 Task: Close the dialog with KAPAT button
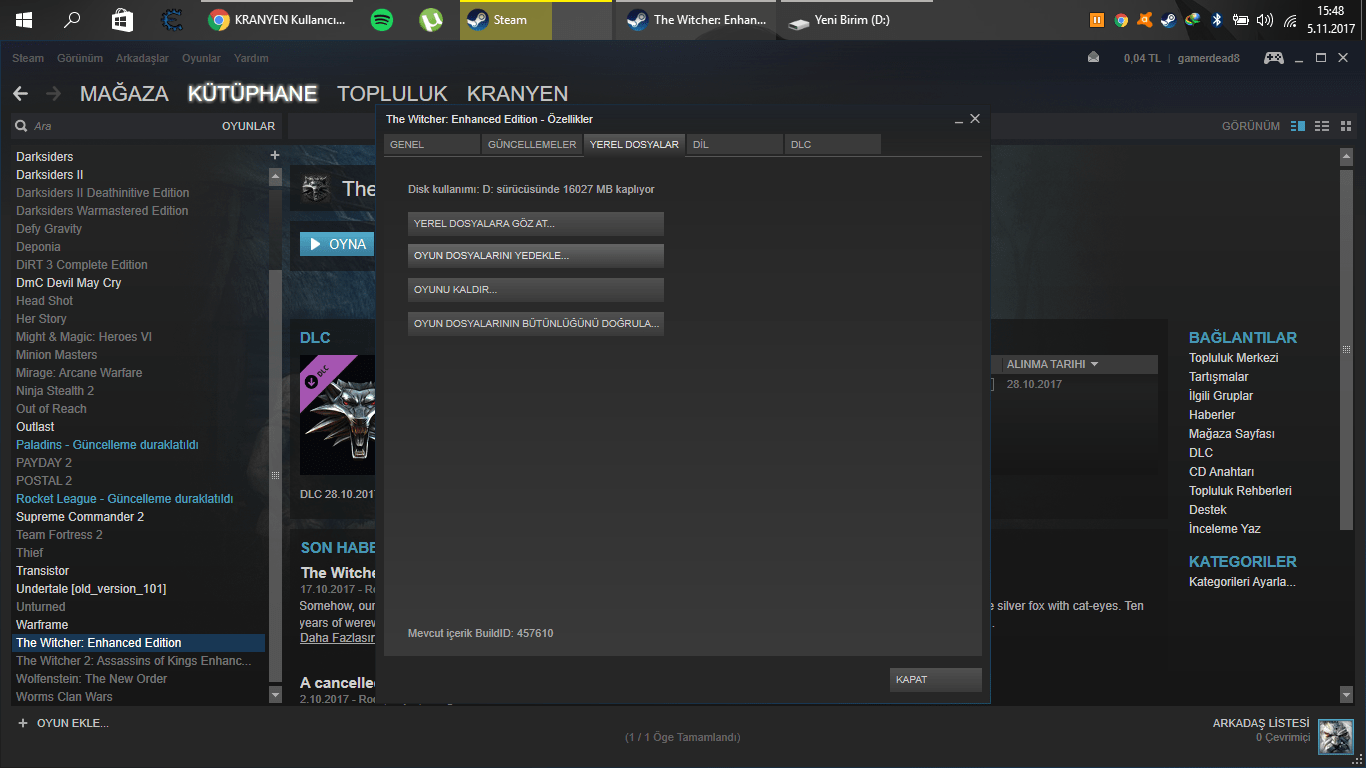(936, 680)
